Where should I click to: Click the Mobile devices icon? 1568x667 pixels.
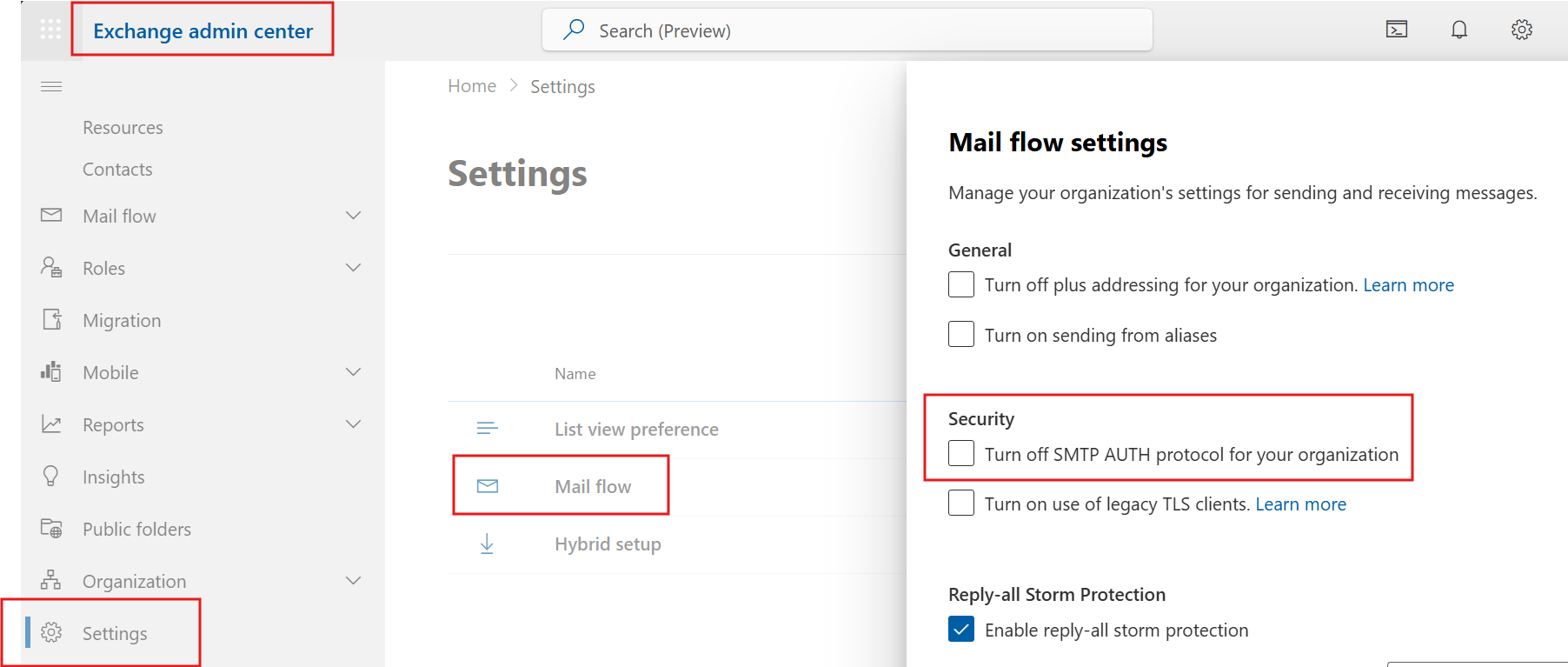tap(51, 371)
